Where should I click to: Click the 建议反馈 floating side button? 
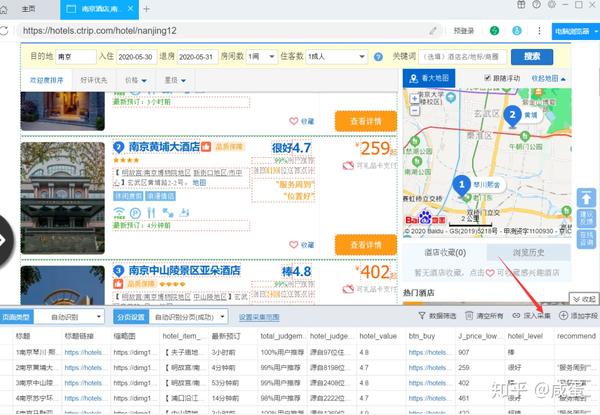pyautogui.click(x=586, y=218)
